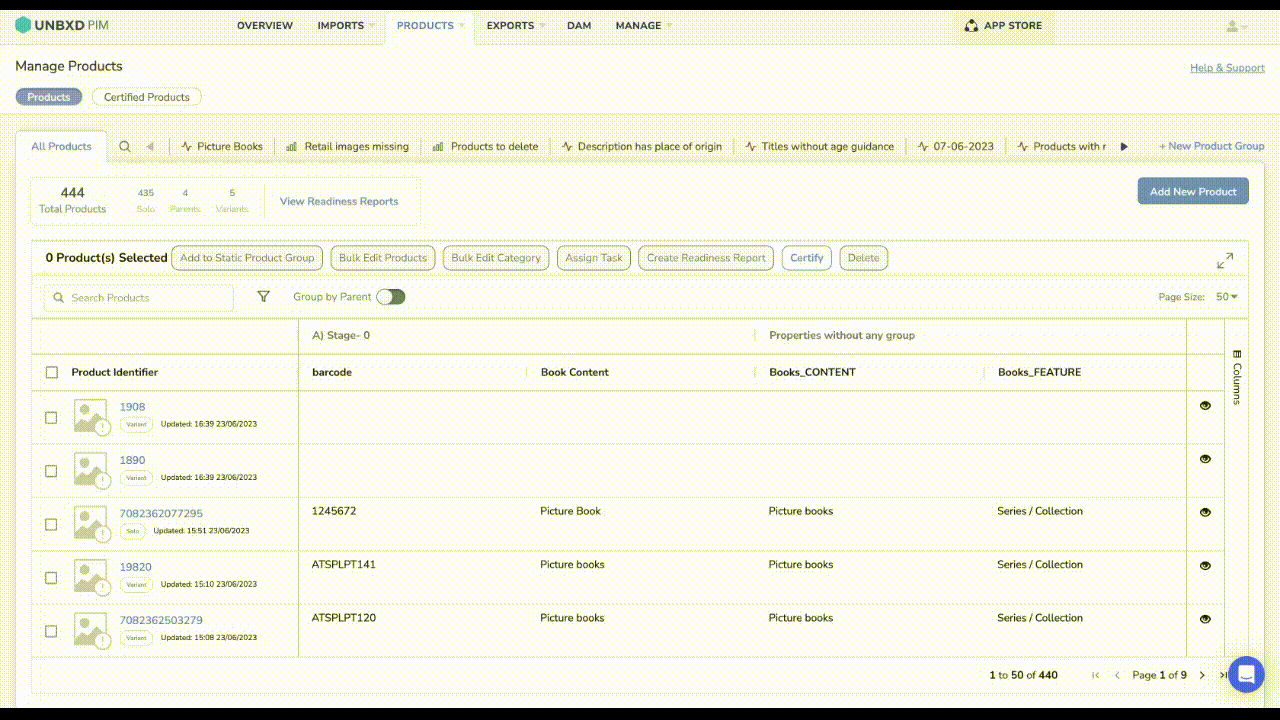Open the Help & Support link
This screenshot has width=1280, height=720.
(1227, 68)
